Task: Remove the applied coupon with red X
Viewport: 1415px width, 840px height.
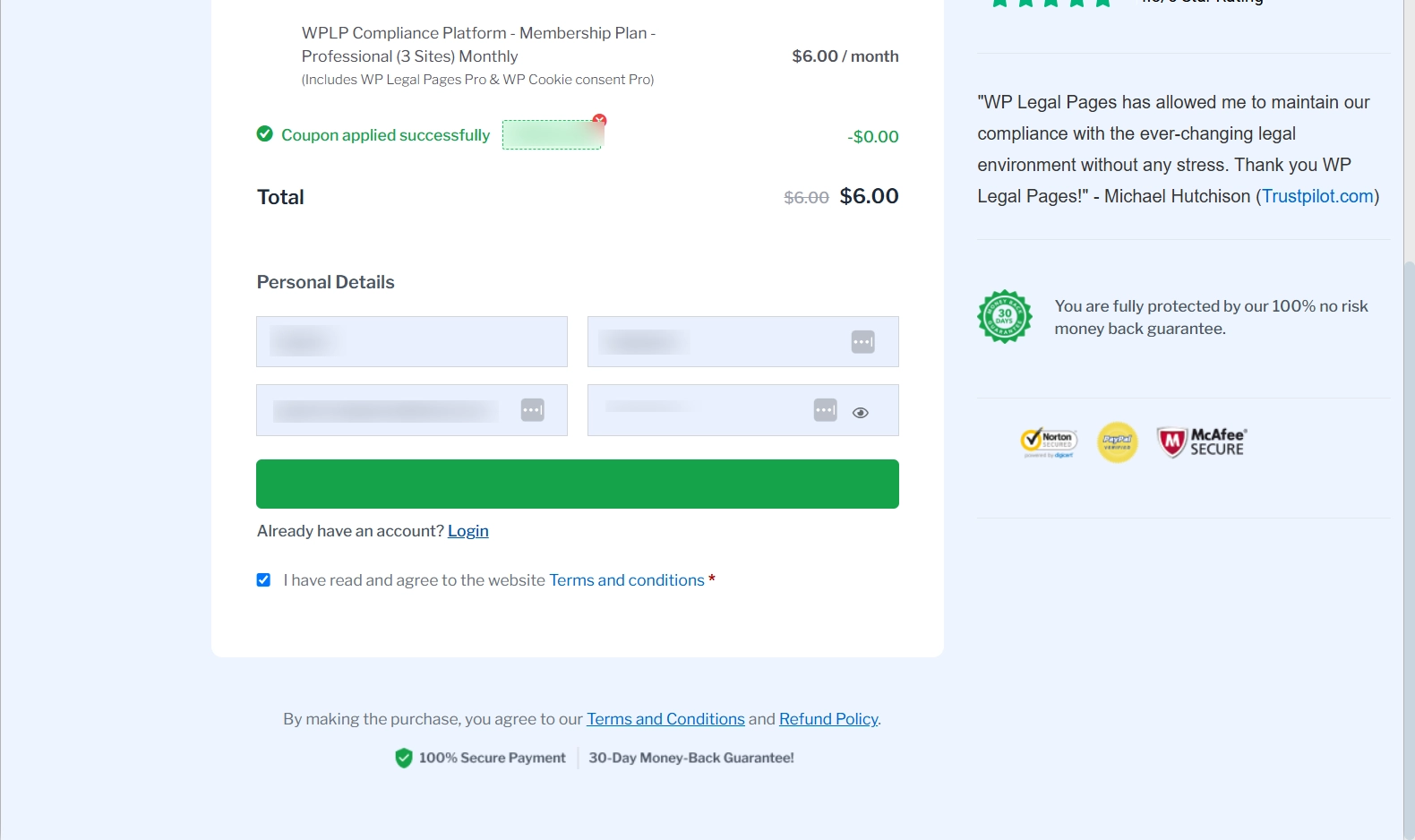Action: pyautogui.click(x=600, y=120)
